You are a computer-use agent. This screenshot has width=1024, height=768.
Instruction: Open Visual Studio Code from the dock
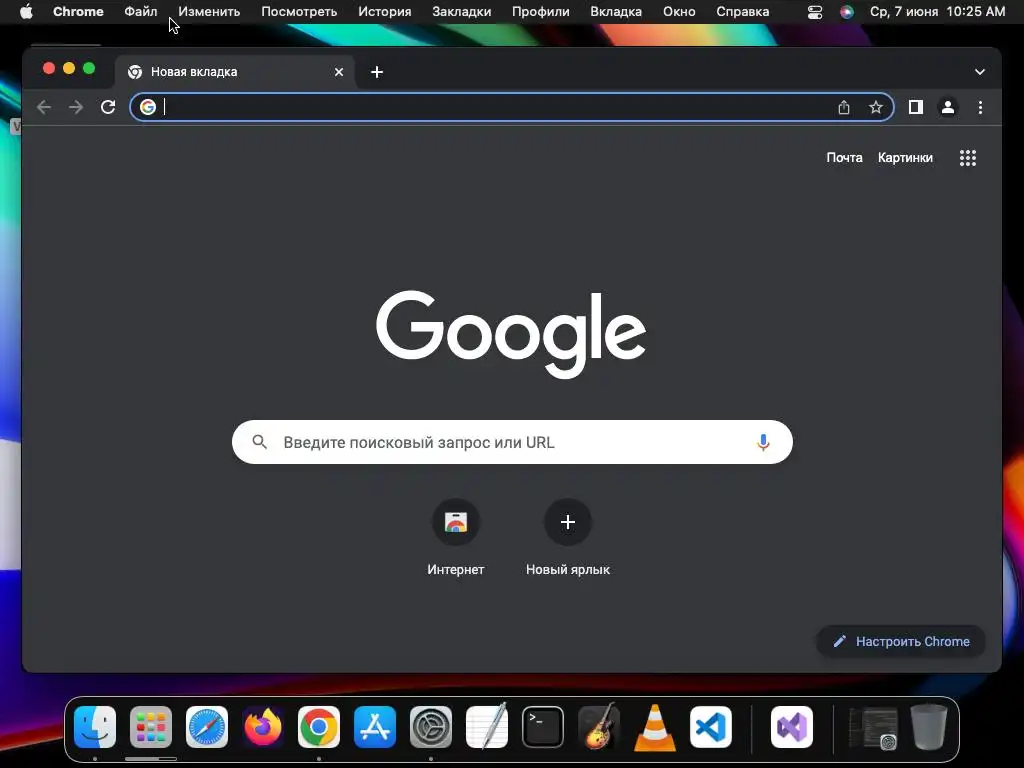pos(711,727)
